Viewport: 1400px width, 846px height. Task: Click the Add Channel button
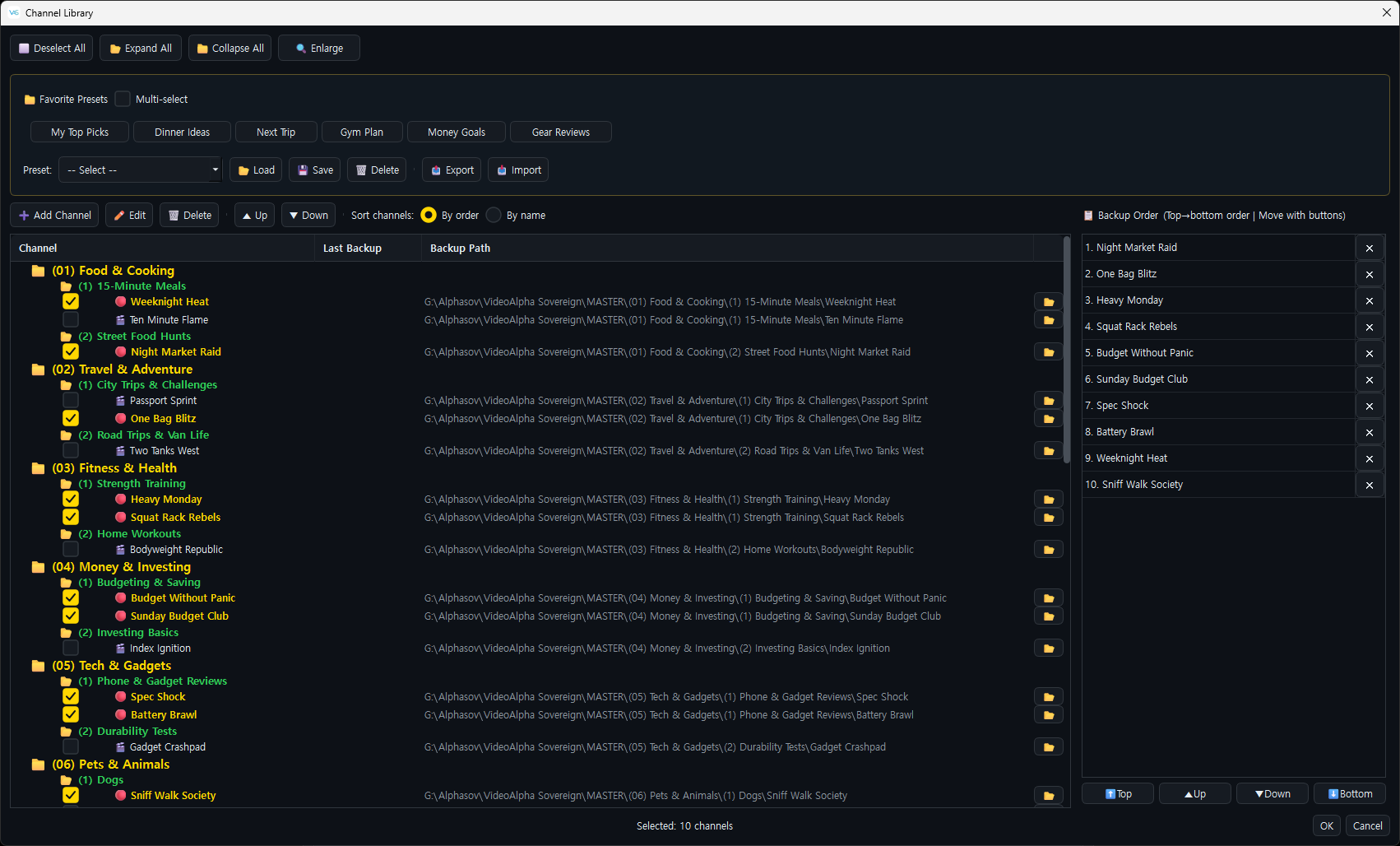click(x=54, y=216)
